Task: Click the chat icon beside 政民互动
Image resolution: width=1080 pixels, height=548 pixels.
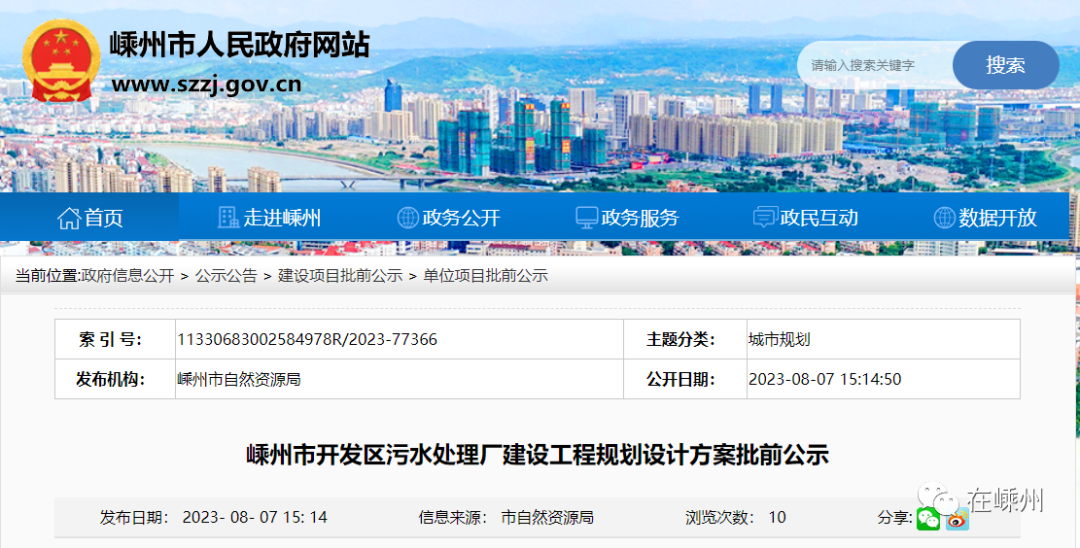Action: click(765, 218)
